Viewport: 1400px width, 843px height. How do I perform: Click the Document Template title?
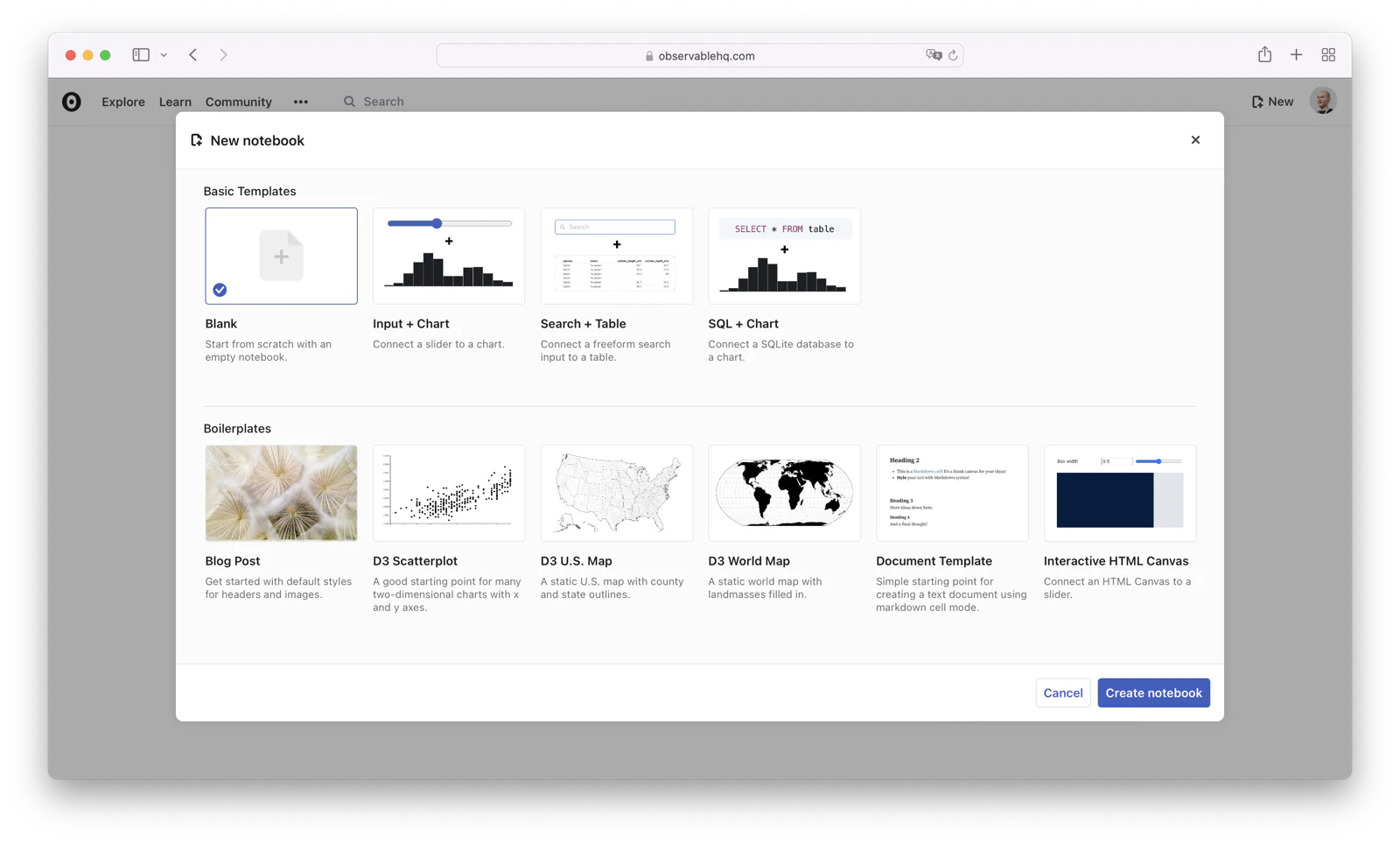934,561
